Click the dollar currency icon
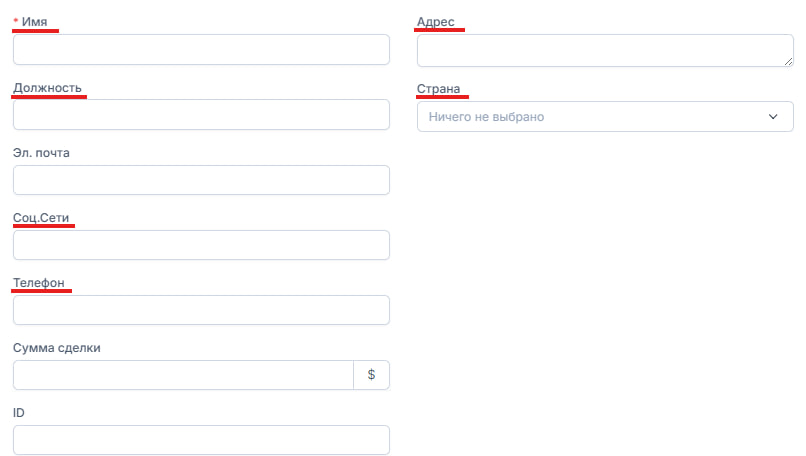Screen dimensions: 806x456 tap(371, 374)
